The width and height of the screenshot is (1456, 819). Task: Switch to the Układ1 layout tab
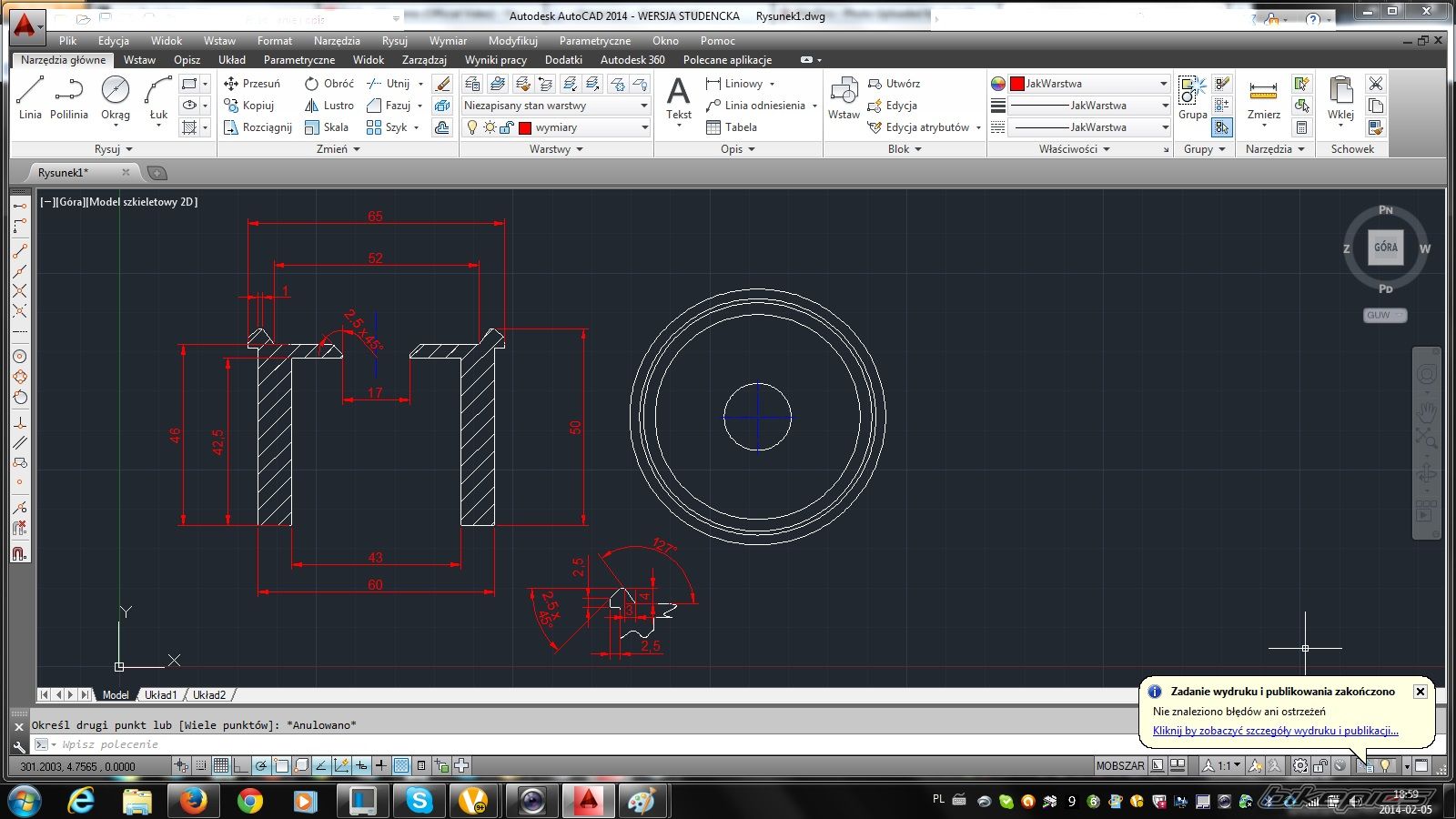pos(161,695)
